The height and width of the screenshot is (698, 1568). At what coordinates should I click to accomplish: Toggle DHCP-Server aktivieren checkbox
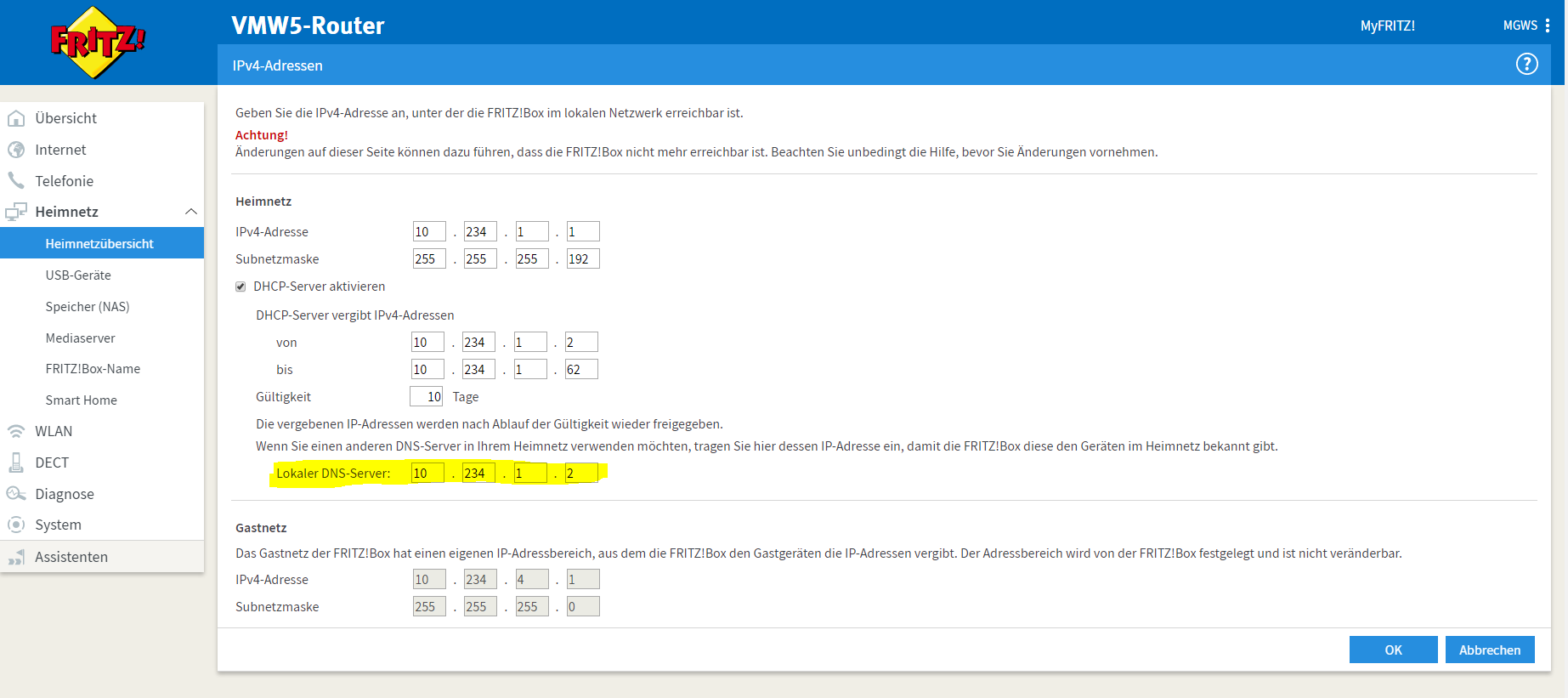tap(241, 287)
